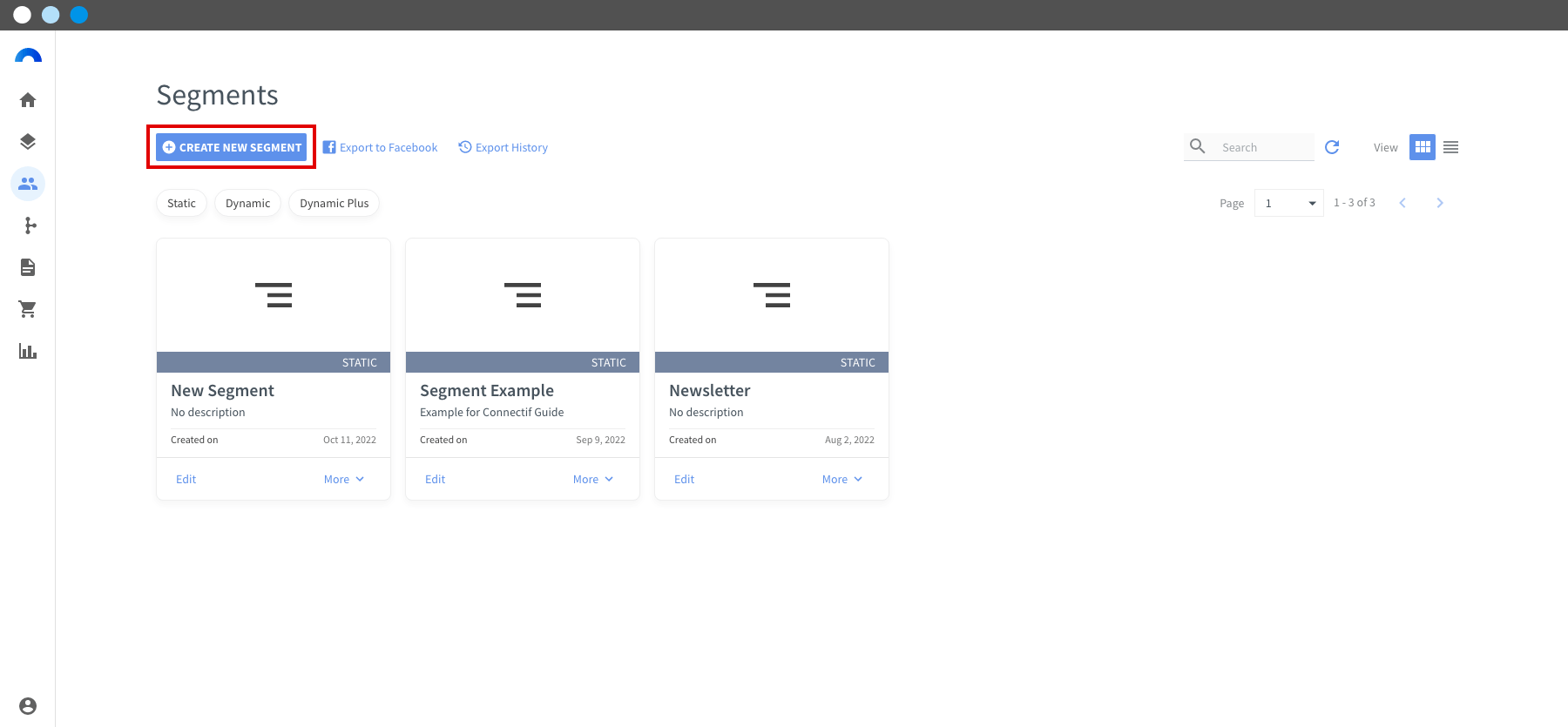The width and height of the screenshot is (1568, 727).
Task: Open the Page number dropdown
Action: 1289,203
